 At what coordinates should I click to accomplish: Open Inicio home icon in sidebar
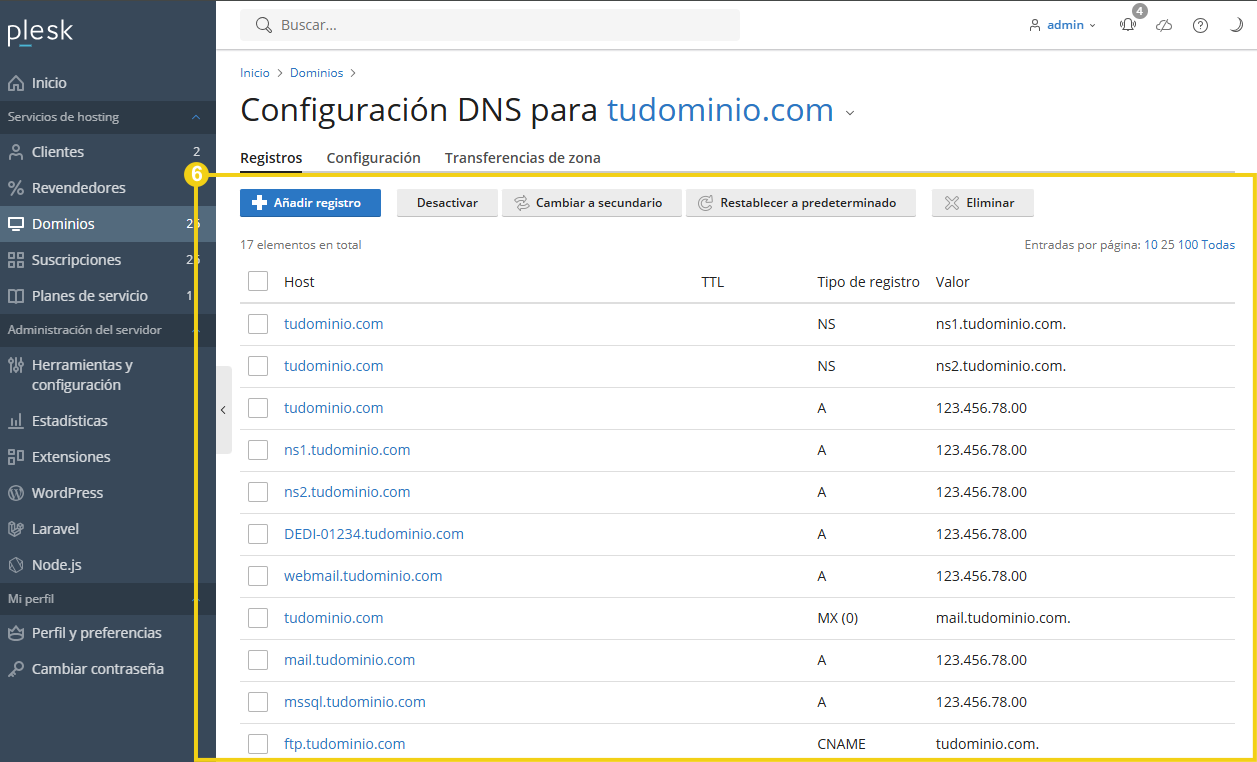click(x=16, y=83)
